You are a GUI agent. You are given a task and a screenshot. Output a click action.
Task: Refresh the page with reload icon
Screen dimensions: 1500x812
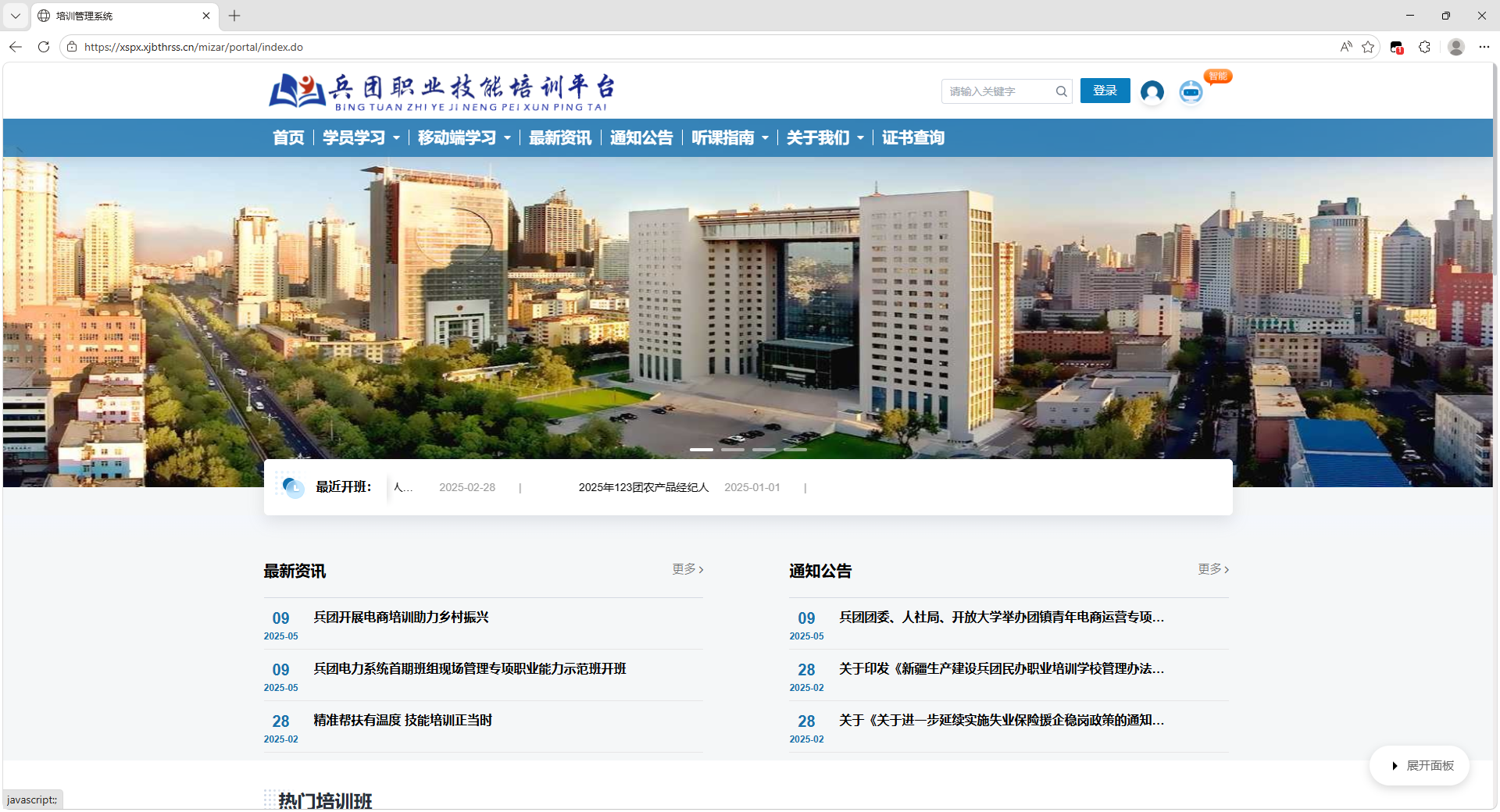pos(44,47)
